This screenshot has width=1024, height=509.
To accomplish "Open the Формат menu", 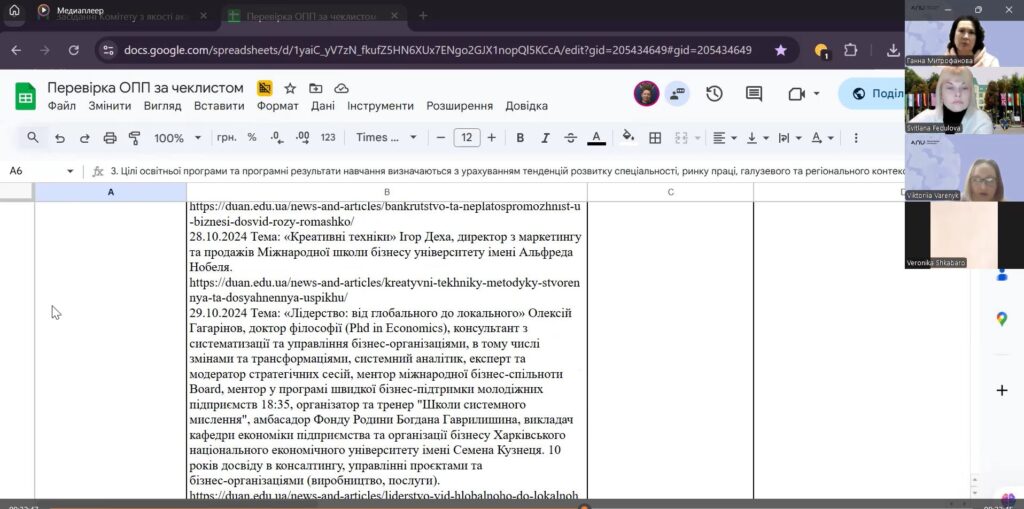I will coord(277,106).
